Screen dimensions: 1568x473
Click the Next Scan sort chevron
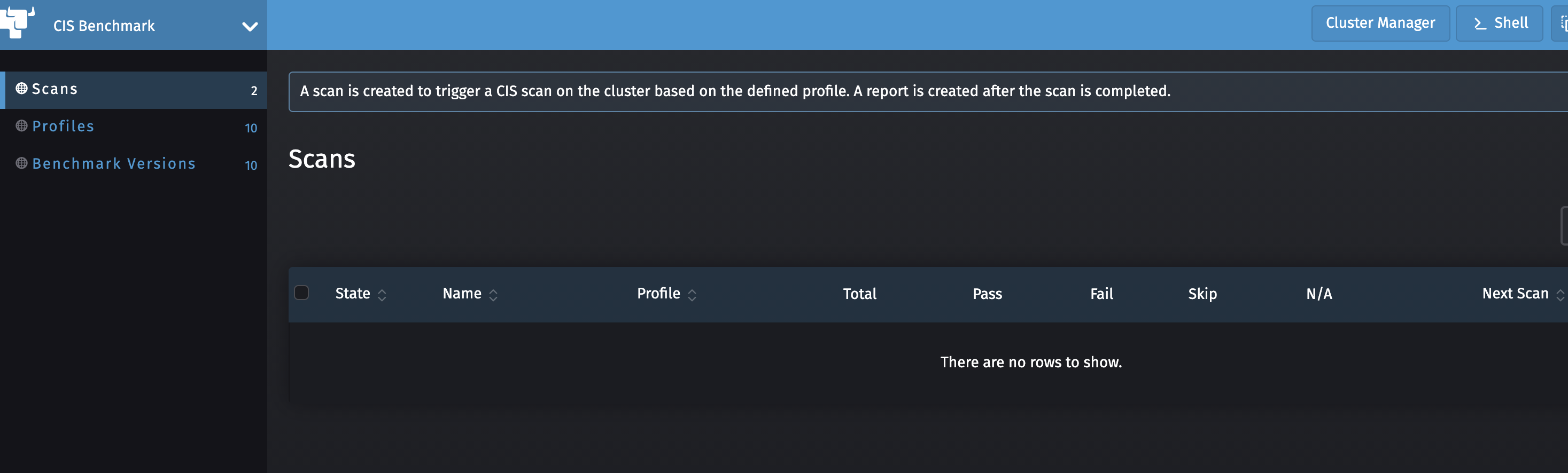click(x=1559, y=294)
